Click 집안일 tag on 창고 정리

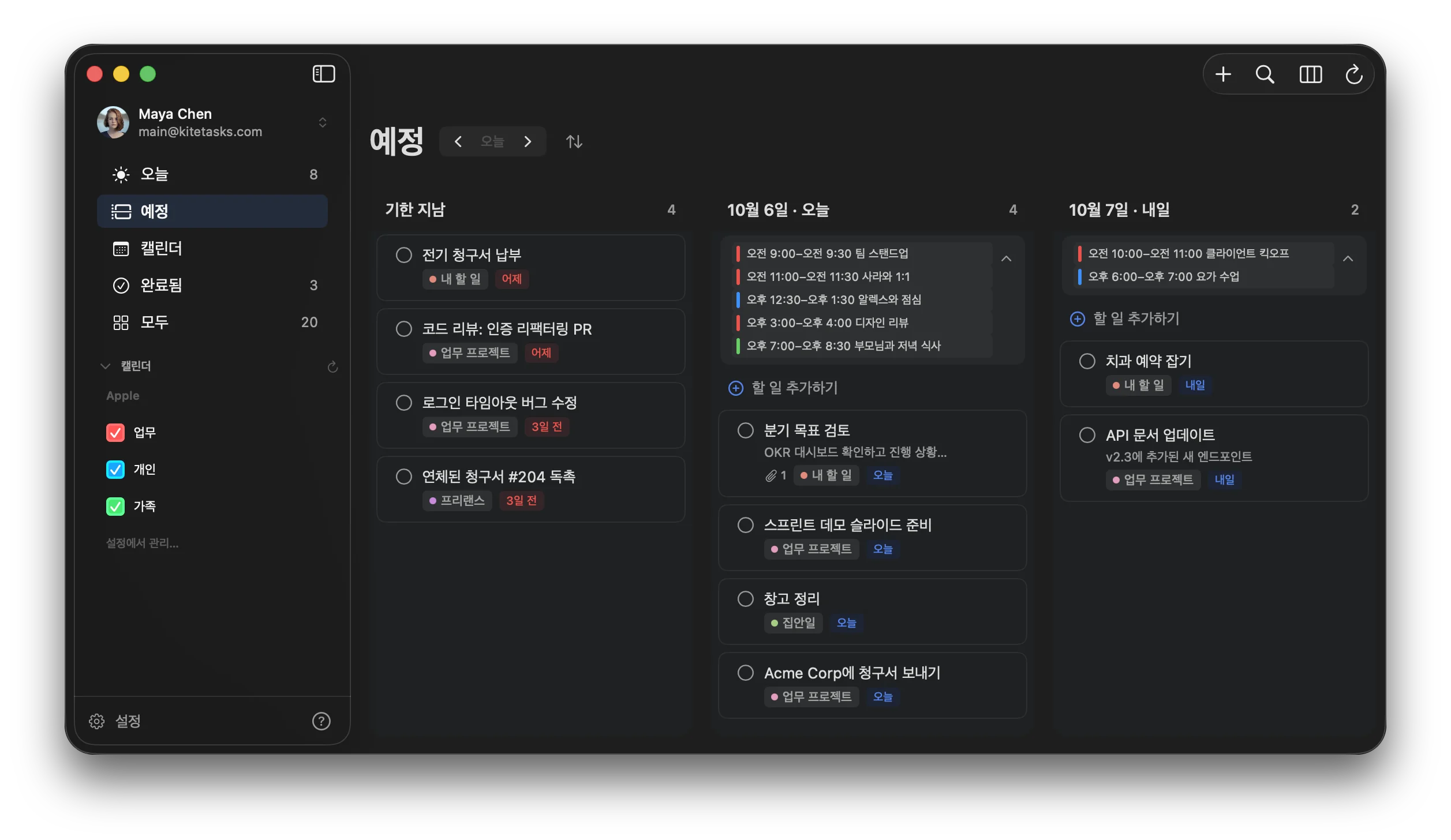pyautogui.click(x=793, y=623)
